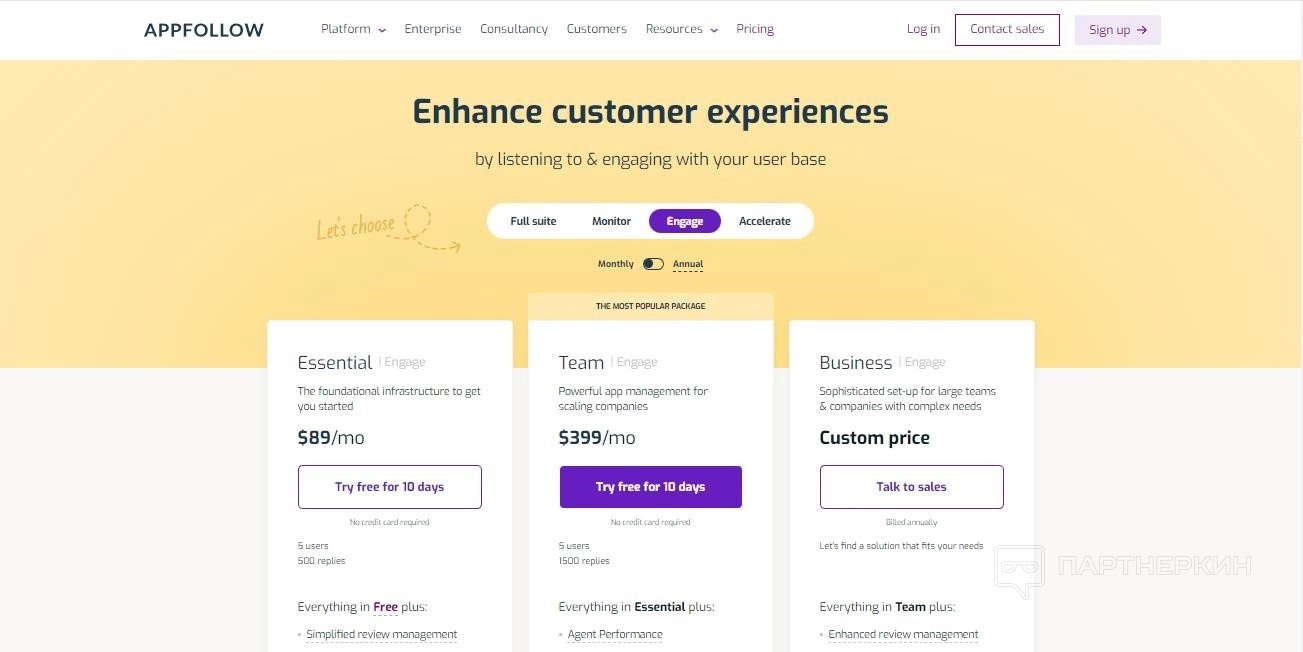Expand the Resources dropdown menu
The image size is (1303, 652).
tap(681, 29)
